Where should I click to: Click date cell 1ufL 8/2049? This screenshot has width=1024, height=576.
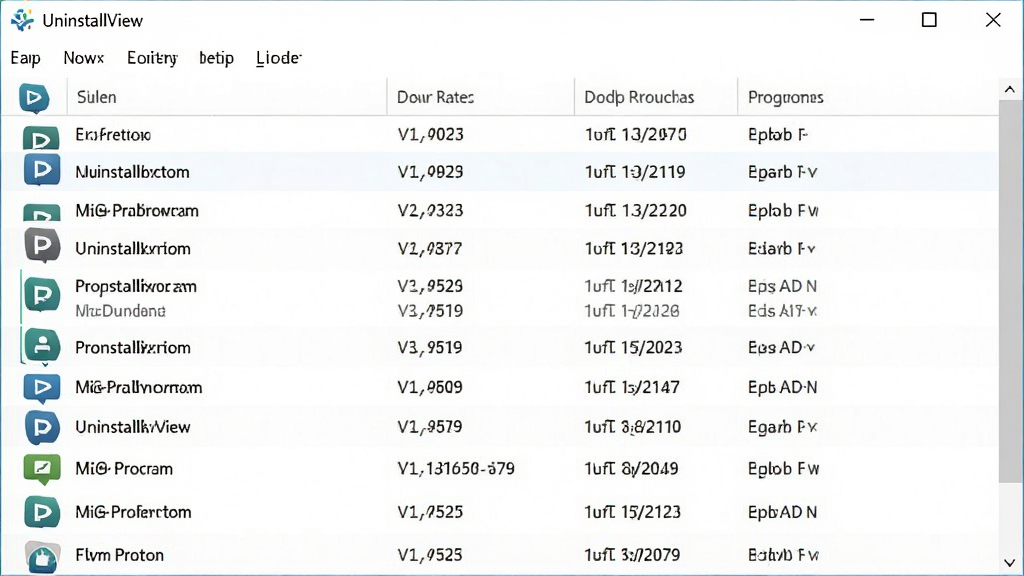point(632,469)
